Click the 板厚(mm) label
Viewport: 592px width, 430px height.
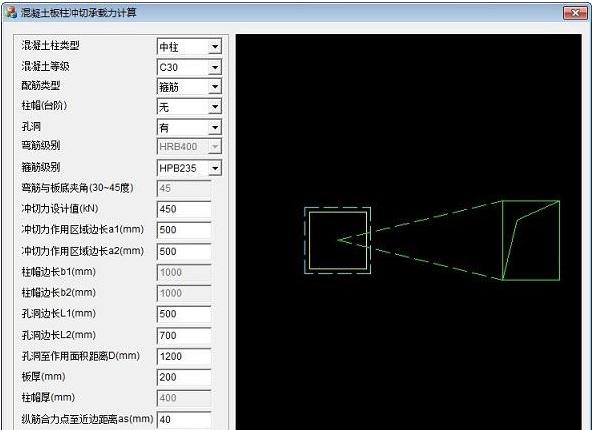point(43,376)
